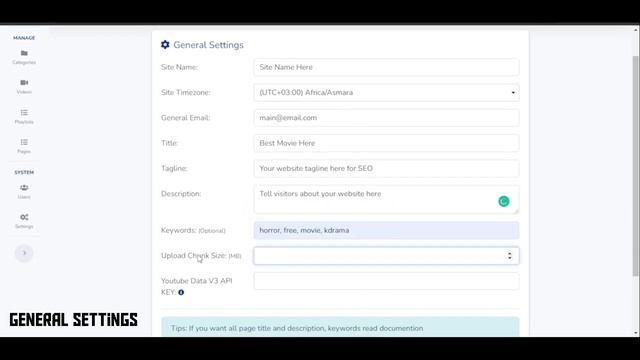Click the SYSTEM section header in sidebar
This screenshot has width=640, height=360.
[x=24, y=173]
